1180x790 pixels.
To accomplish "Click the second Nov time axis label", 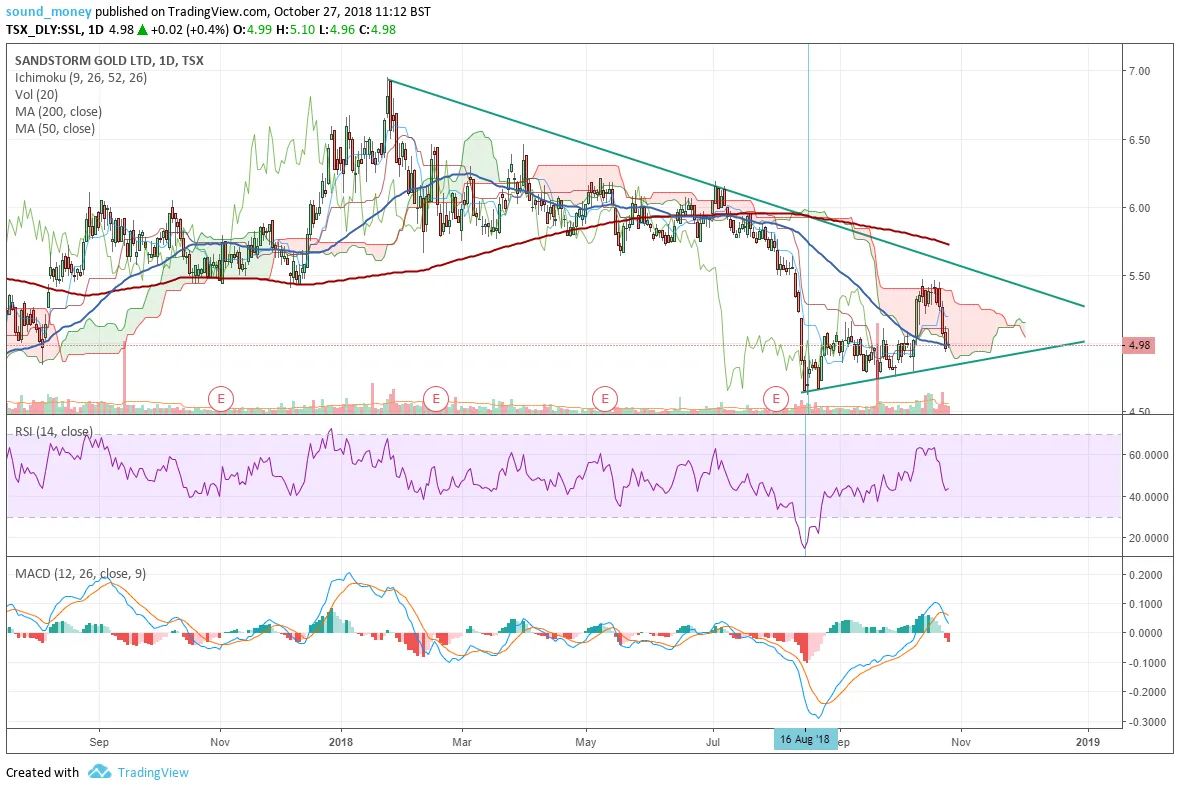I will tap(961, 742).
